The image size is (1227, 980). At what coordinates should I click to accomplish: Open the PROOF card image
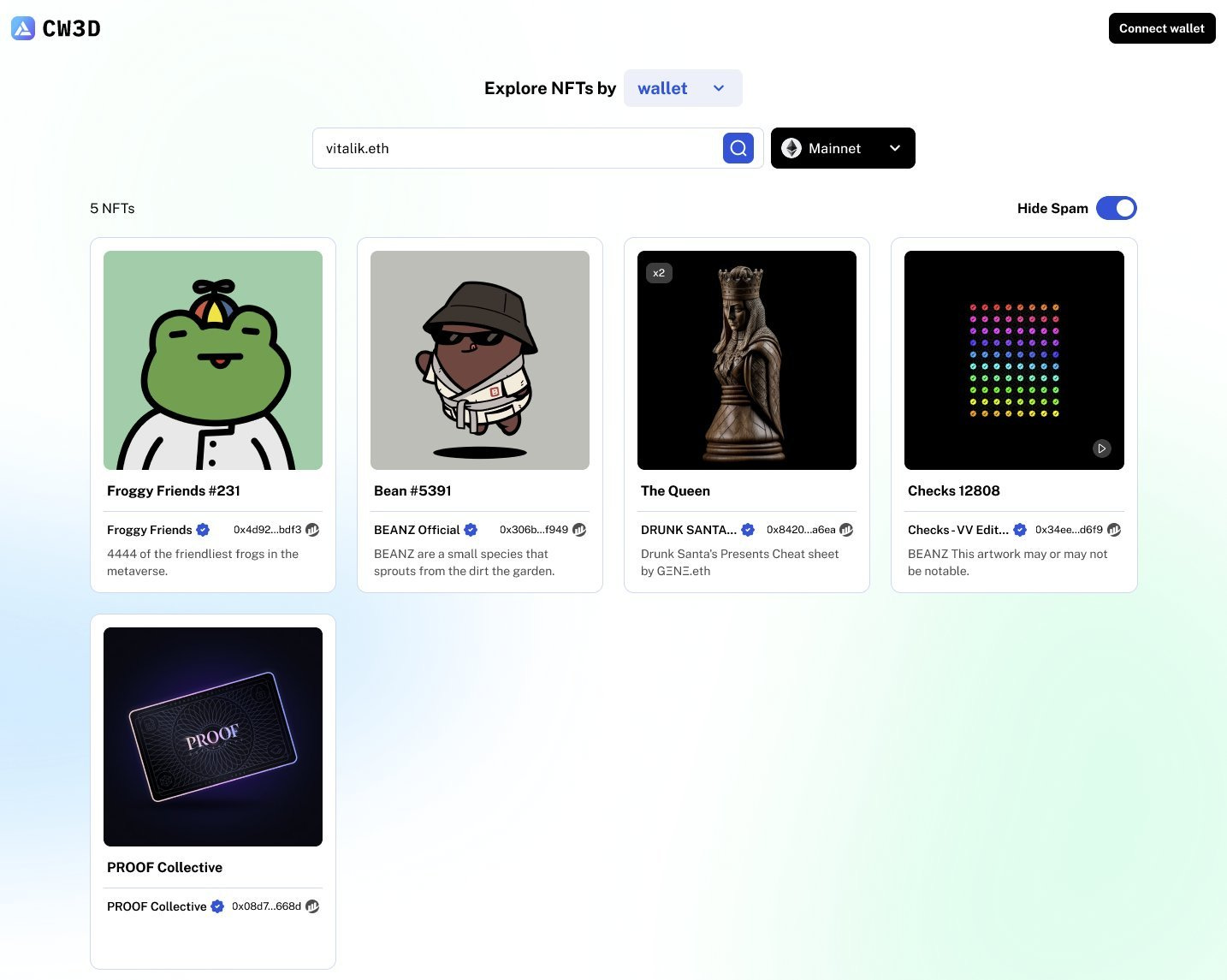(x=213, y=737)
